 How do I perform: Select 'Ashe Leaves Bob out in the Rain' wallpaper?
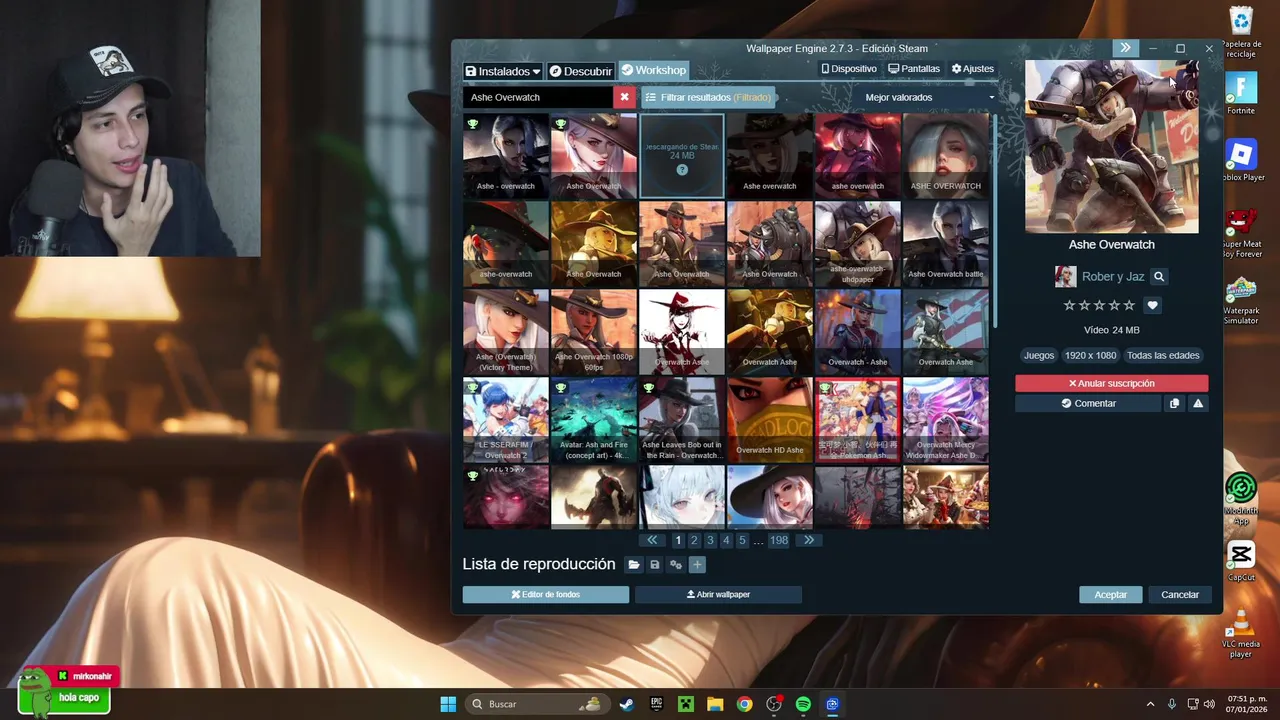682,420
